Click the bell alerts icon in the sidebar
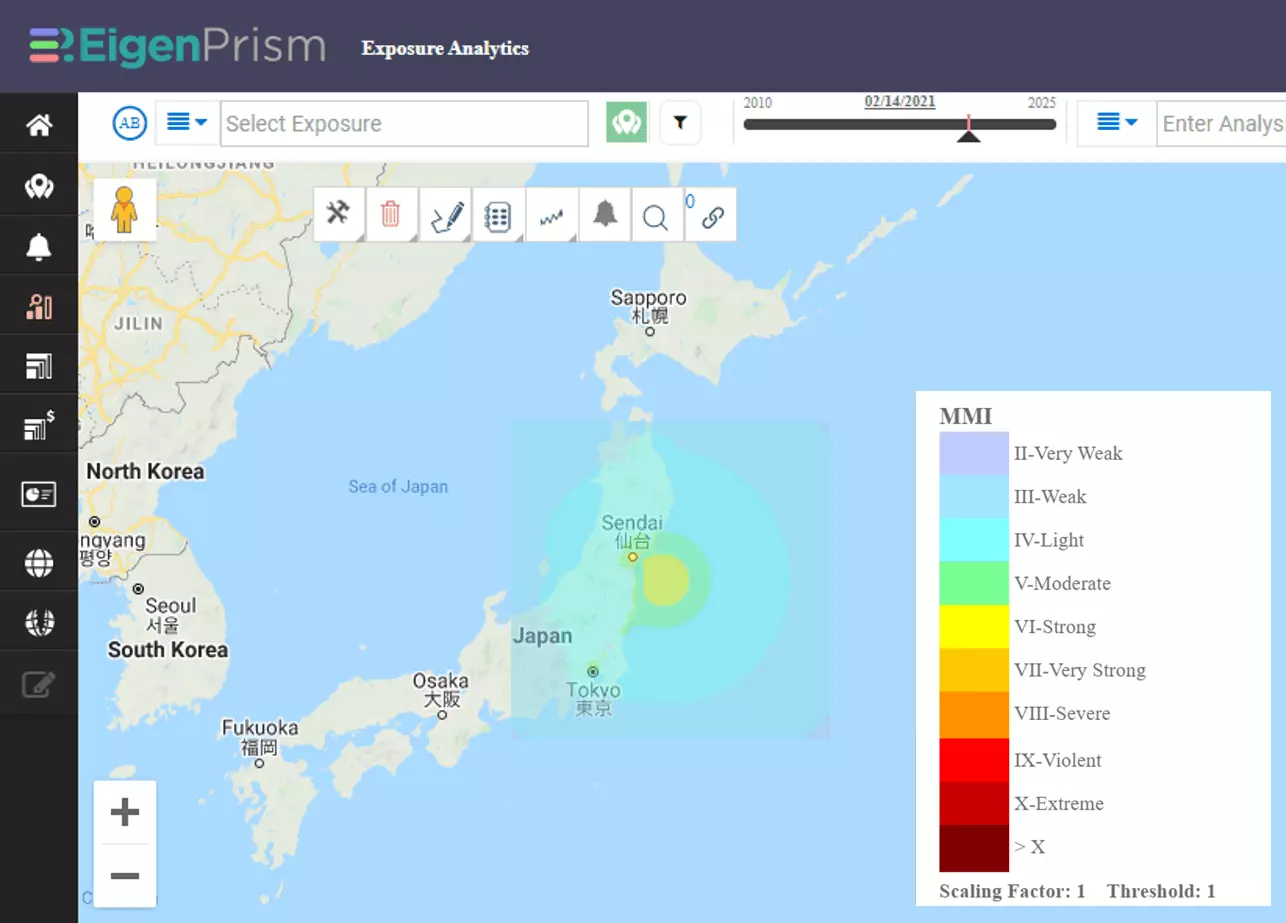This screenshot has width=1286, height=923. [x=39, y=246]
